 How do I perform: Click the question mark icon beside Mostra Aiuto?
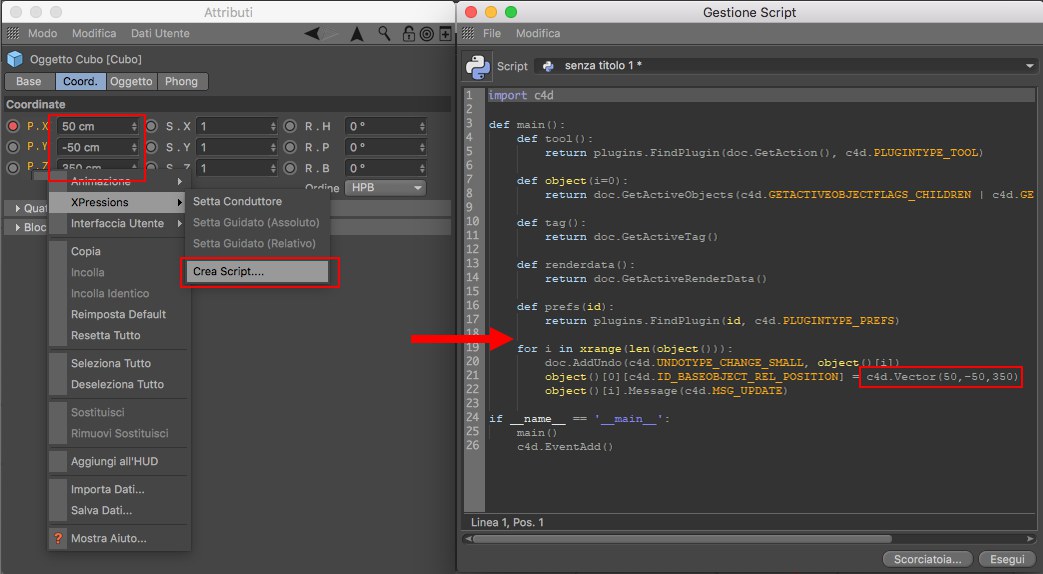point(58,538)
